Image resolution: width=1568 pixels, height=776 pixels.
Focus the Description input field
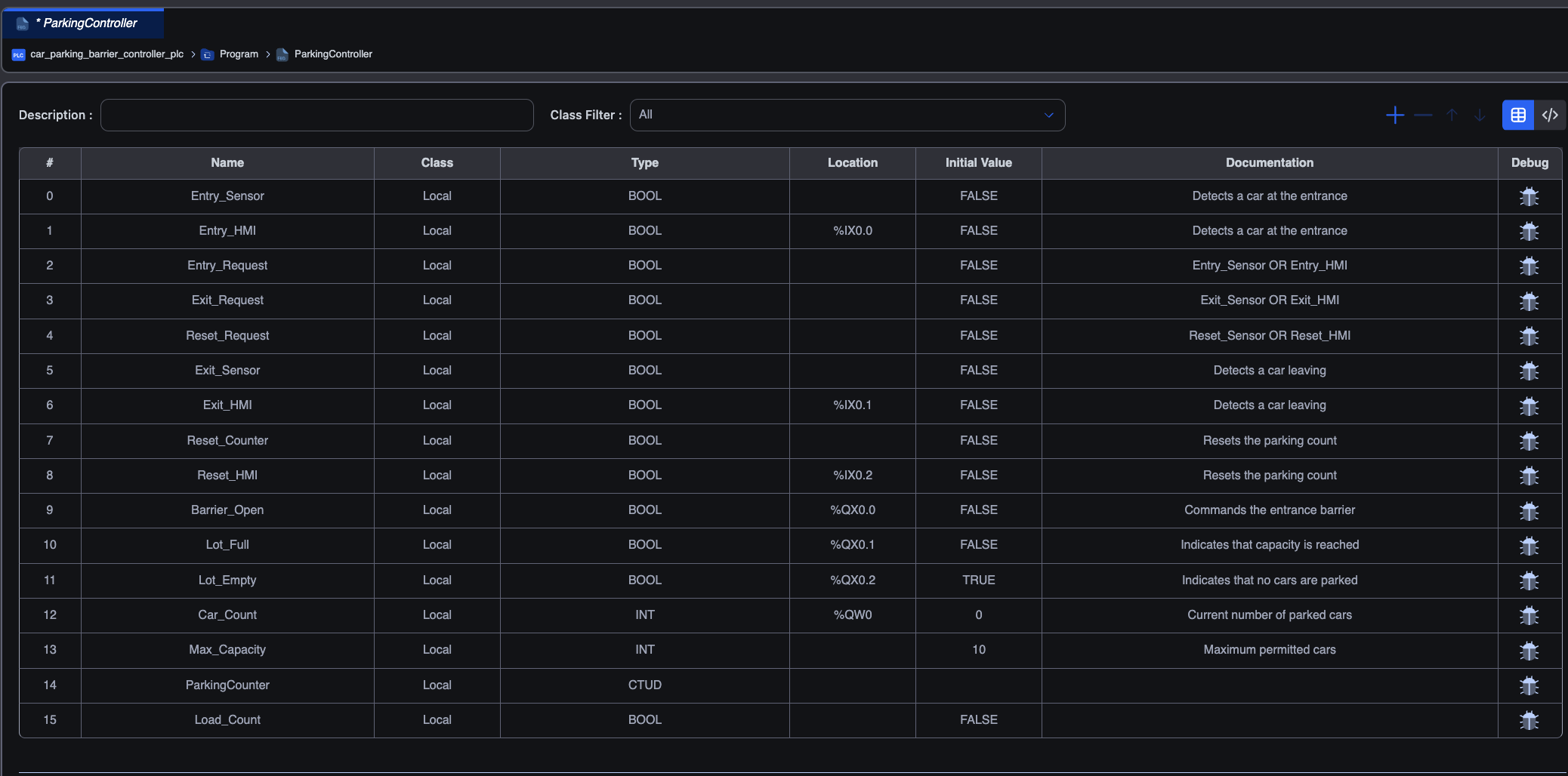click(x=317, y=115)
